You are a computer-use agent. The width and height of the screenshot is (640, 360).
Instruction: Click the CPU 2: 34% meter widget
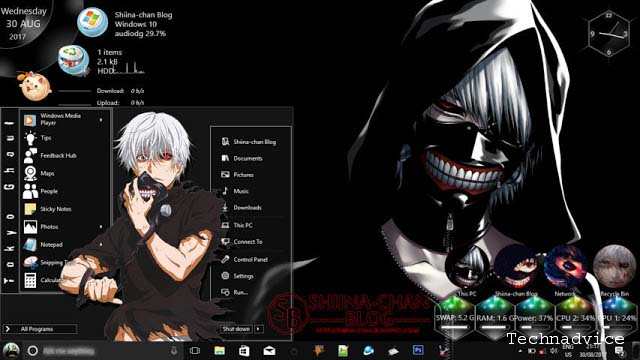(575, 318)
